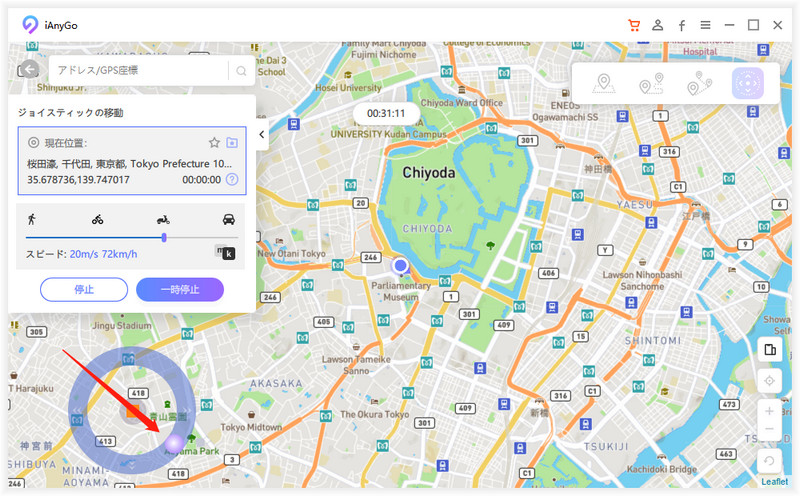Recenter map with crosshair icon
This screenshot has width=800, height=496.
point(769,381)
